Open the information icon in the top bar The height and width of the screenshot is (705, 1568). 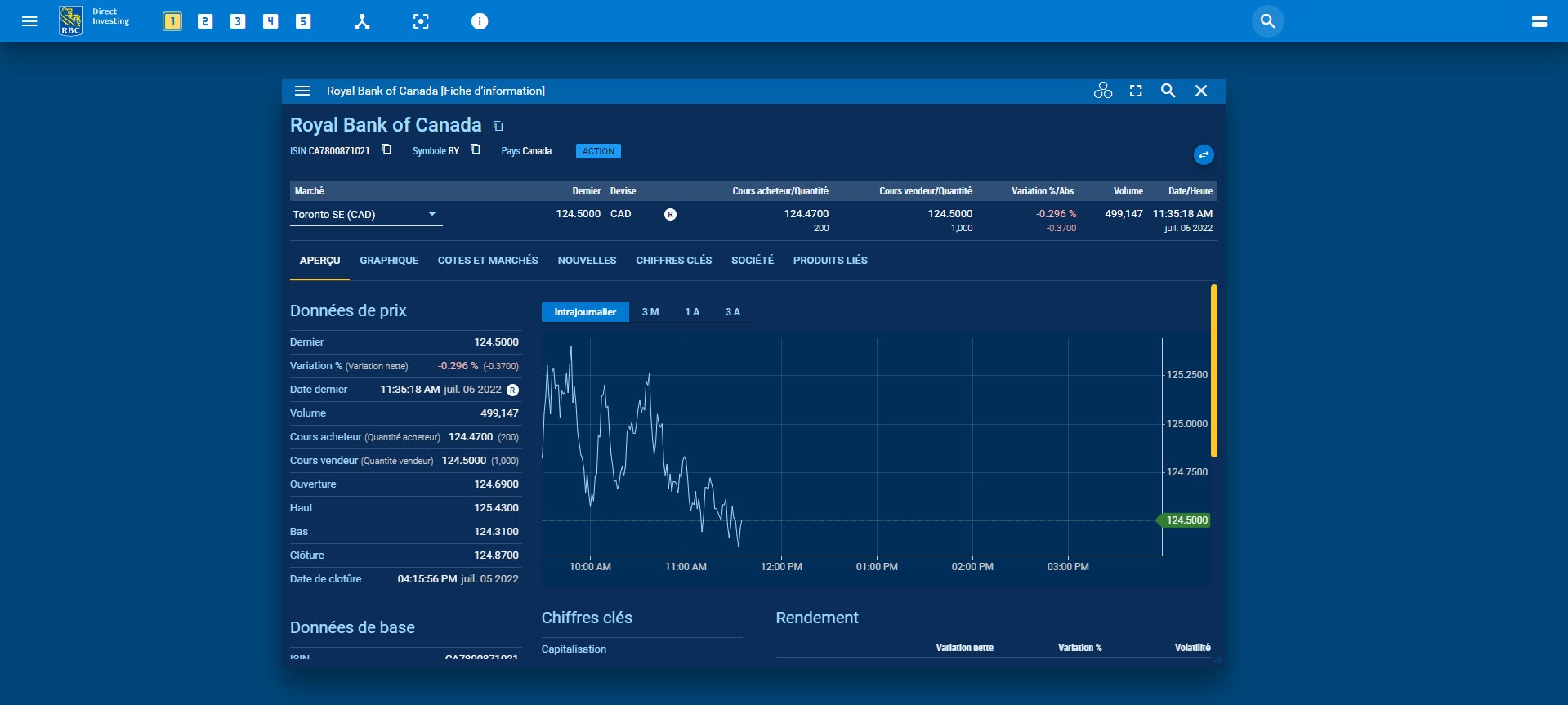480,21
